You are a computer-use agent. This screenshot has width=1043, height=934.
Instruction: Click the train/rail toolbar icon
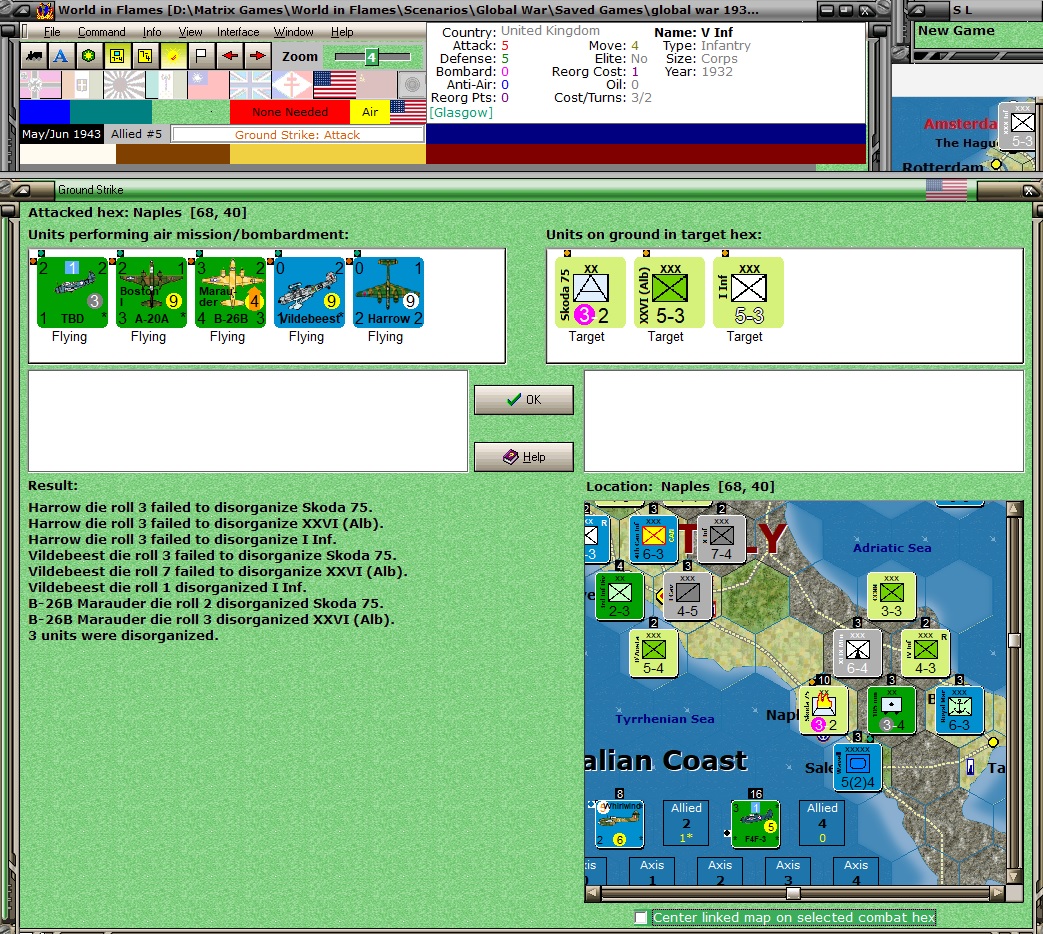pyautogui.click(x=33, y=56)
